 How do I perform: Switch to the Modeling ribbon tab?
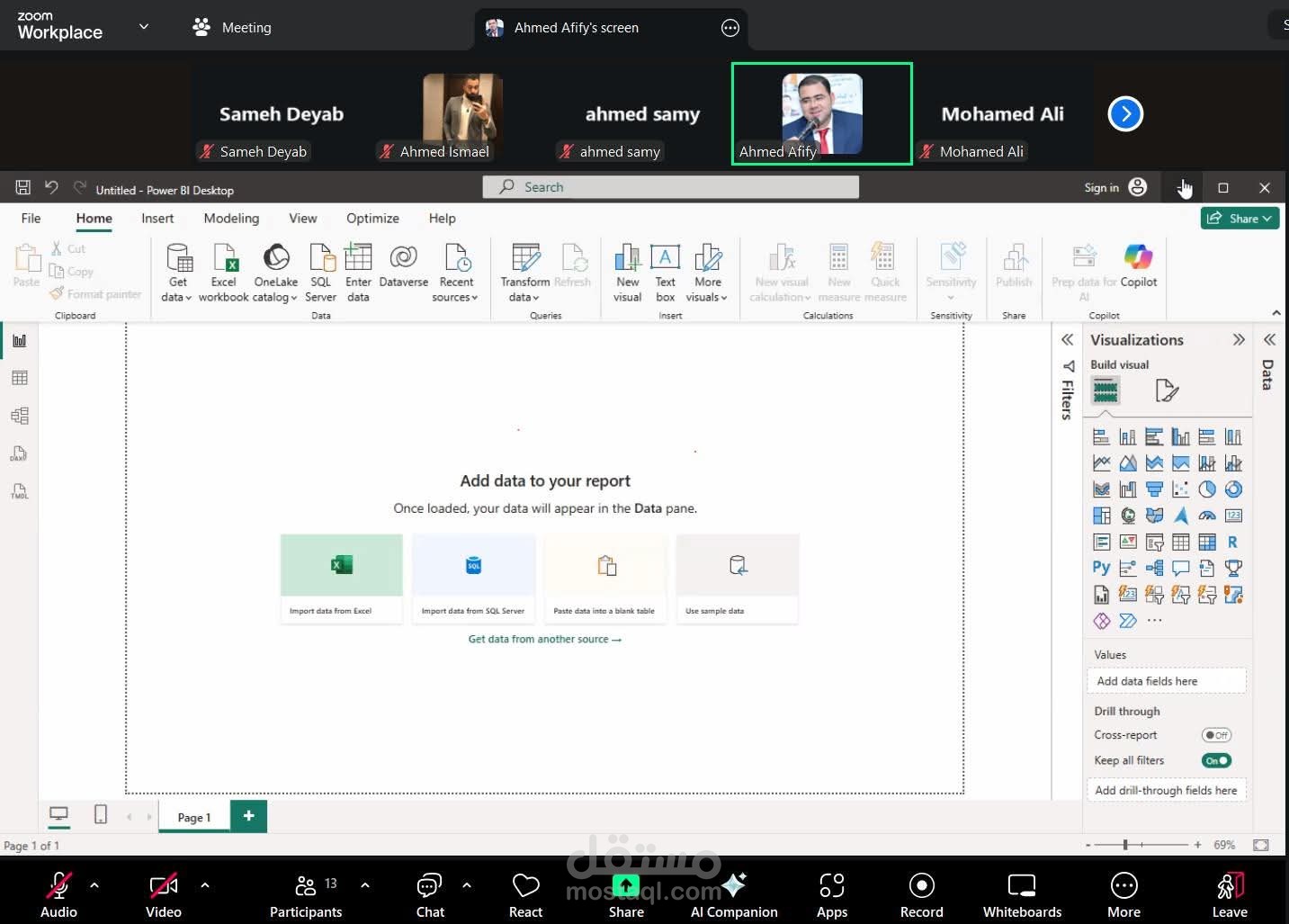pos(231,218)
